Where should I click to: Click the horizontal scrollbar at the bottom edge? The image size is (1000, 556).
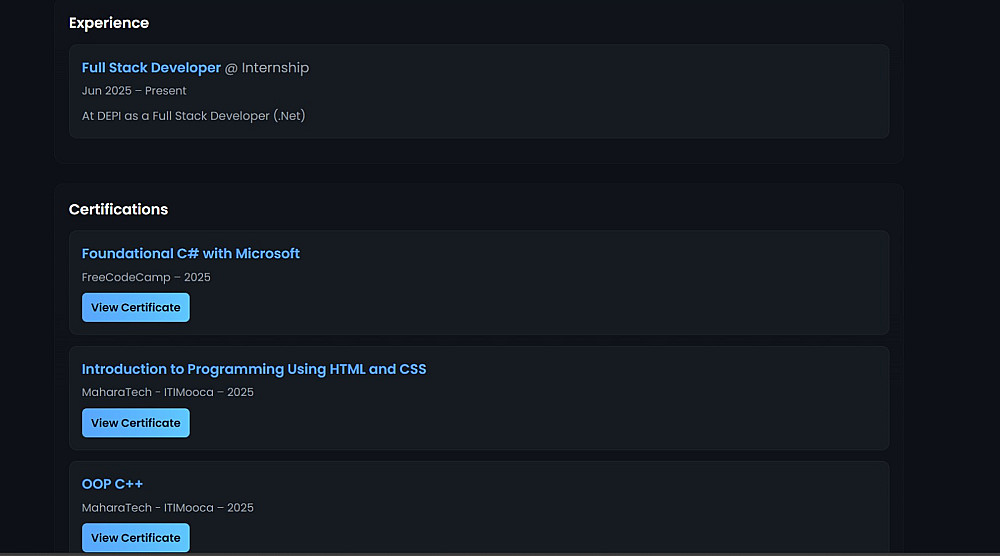(500, 553)
